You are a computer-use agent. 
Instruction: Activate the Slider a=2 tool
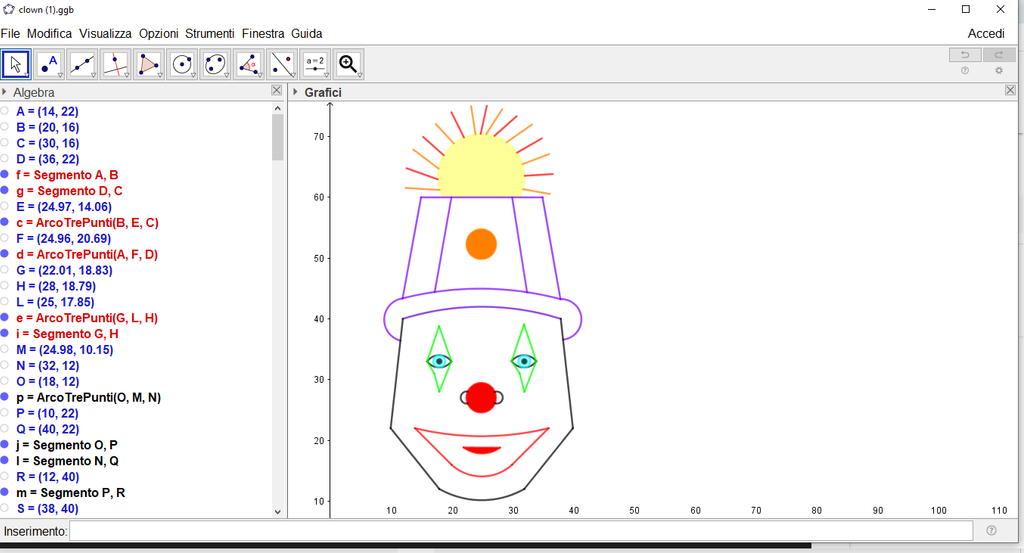[x=315, y=65]
